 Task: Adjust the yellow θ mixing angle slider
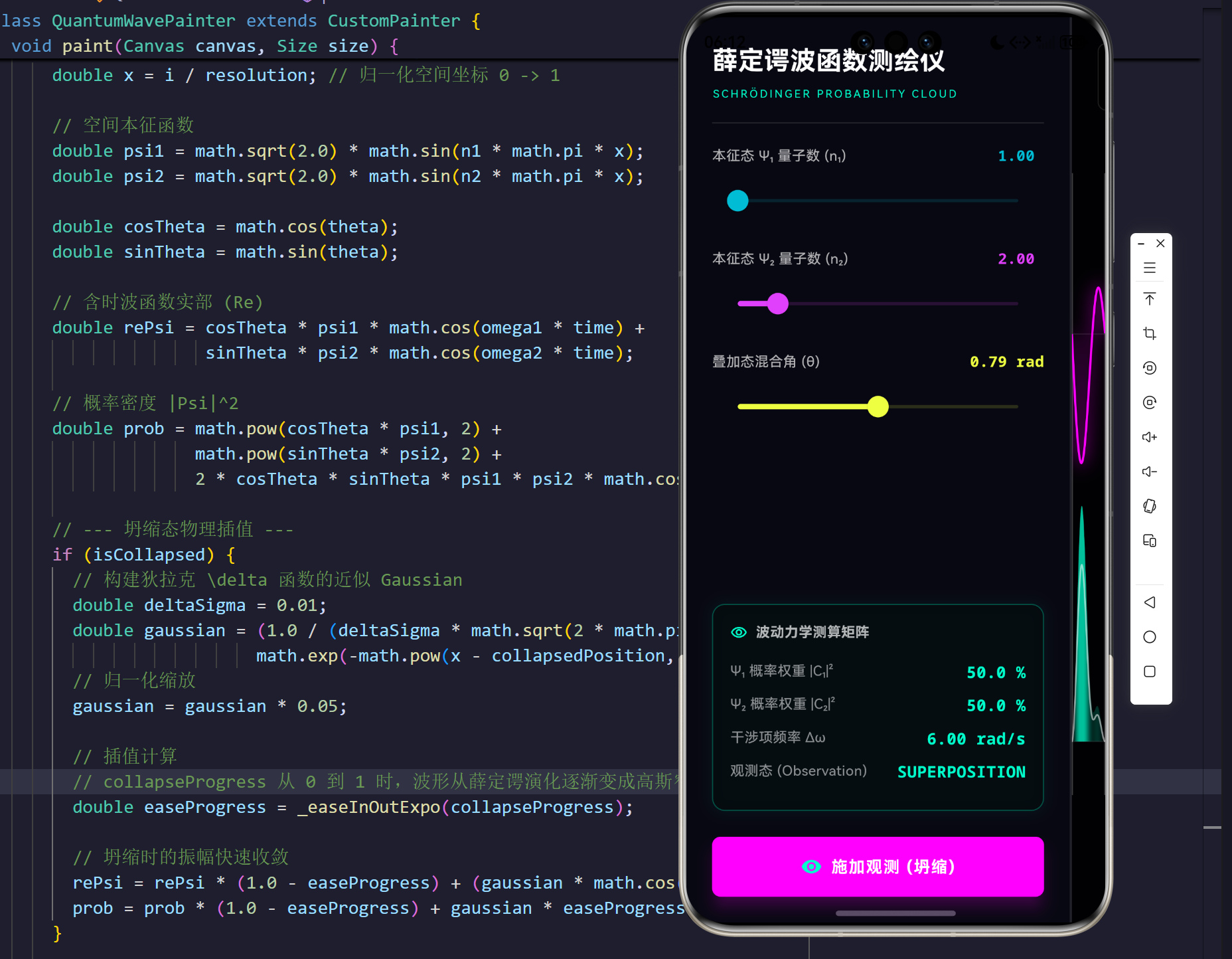[878, 406]
